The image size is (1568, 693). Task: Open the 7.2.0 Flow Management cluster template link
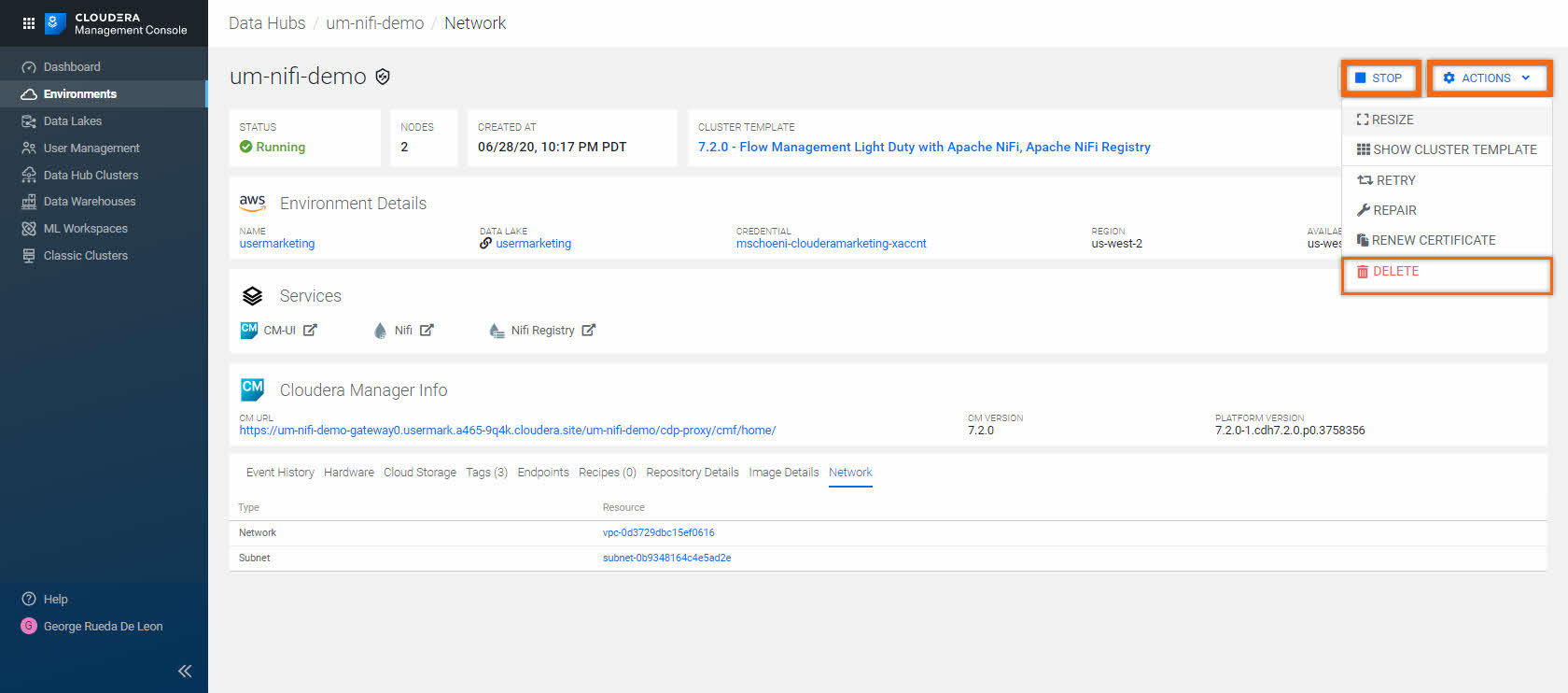(x=924, y=148)
